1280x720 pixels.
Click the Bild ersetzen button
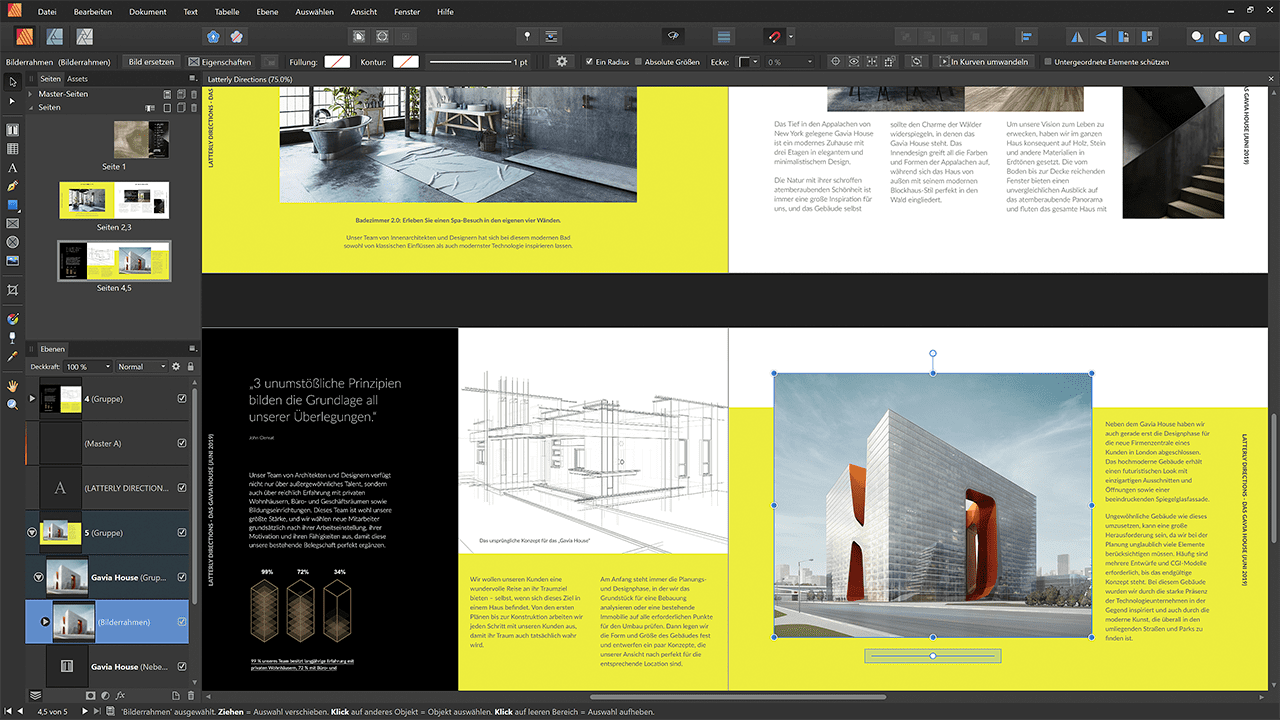click(151, 62)
